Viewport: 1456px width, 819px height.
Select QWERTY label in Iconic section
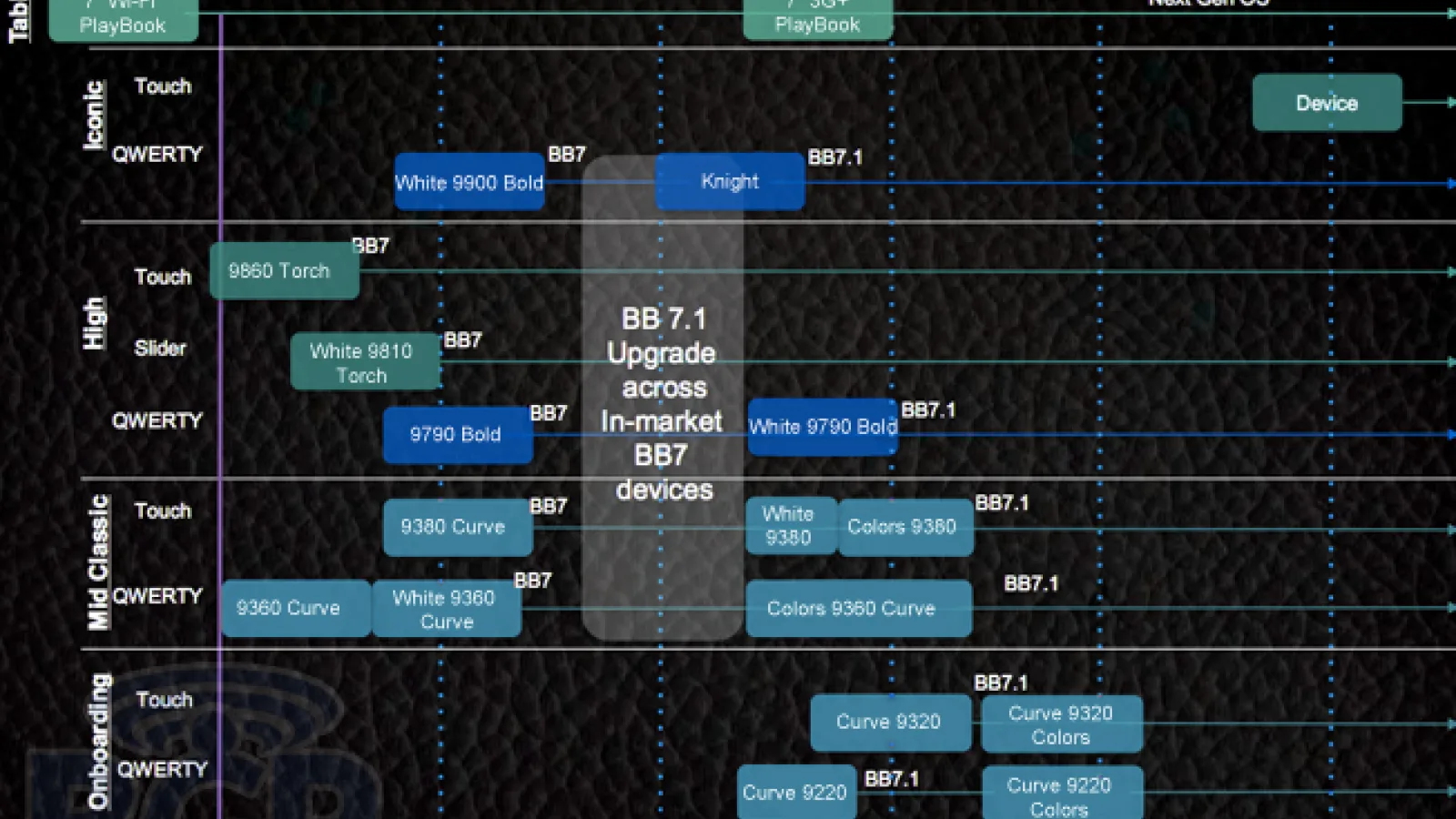[157, 154]
